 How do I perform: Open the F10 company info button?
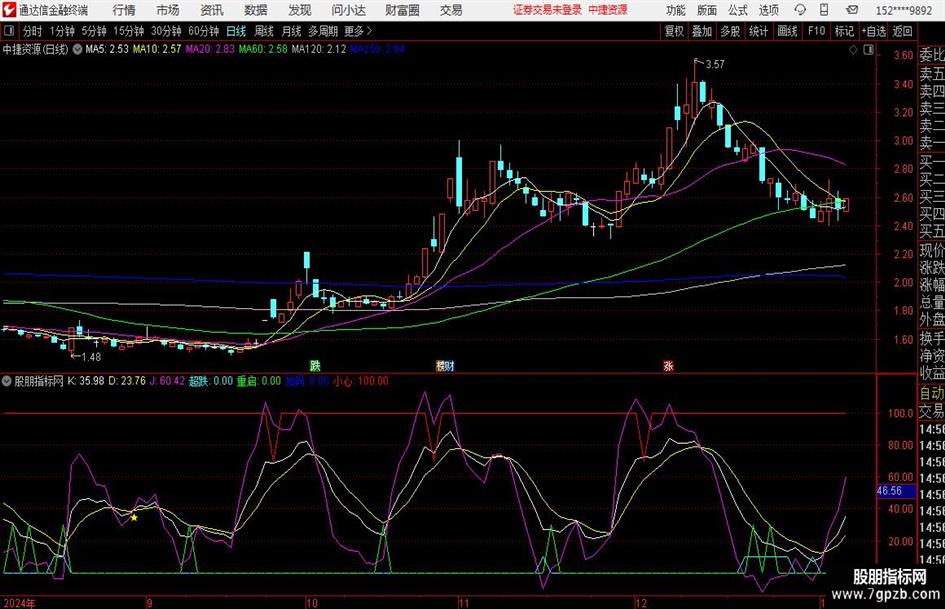[x=816, y=31]
